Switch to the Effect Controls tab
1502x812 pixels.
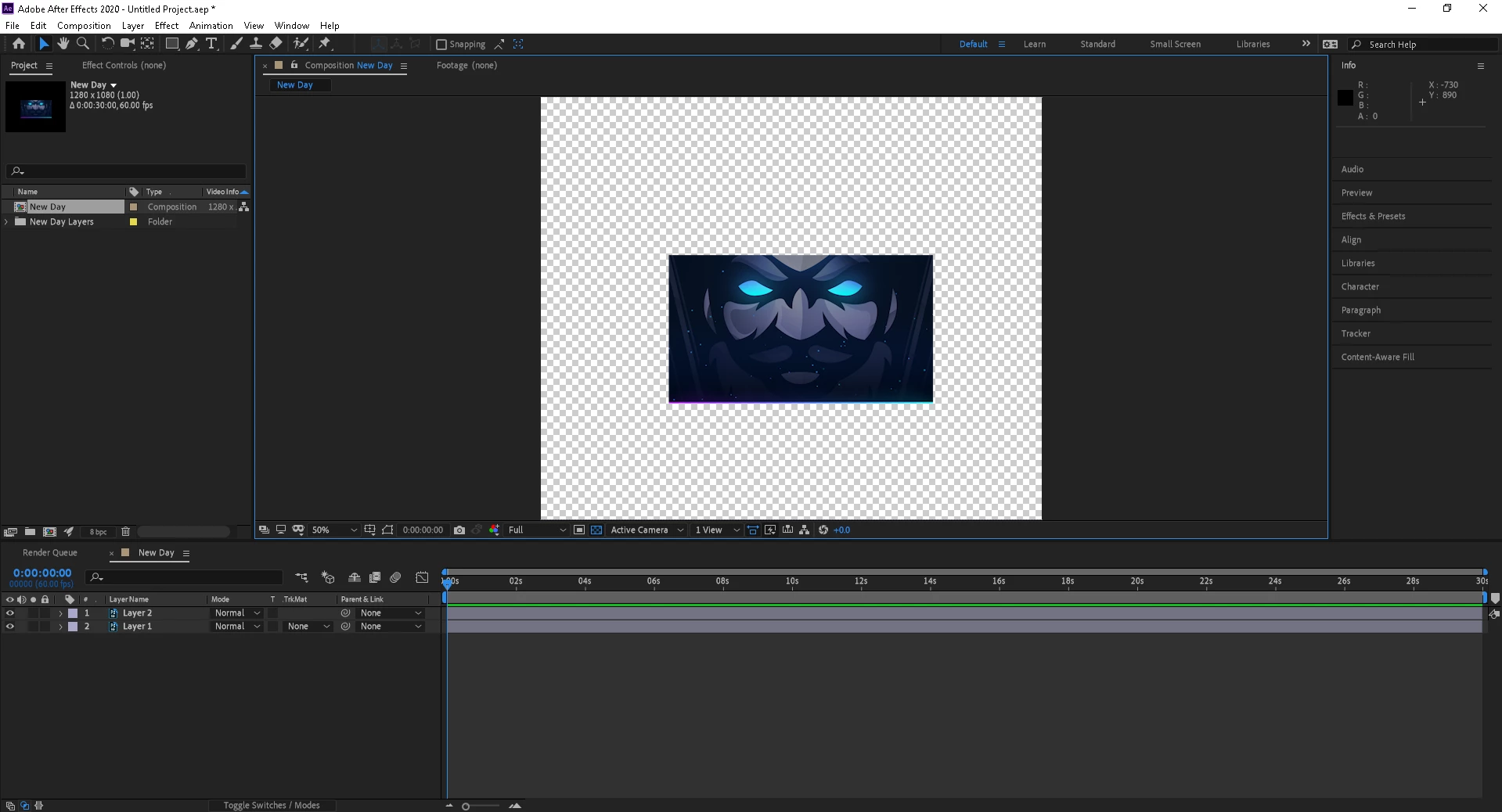click(x=124, y=65)
